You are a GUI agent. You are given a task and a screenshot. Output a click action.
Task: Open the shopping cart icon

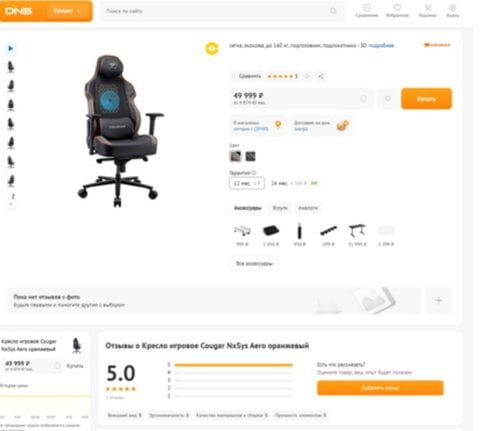pyautogui.click(x=428, y=11)
